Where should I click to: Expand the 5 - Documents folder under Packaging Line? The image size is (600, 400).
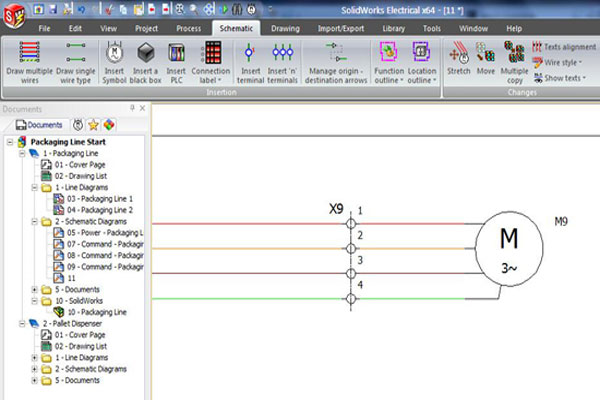coord(35,290)
